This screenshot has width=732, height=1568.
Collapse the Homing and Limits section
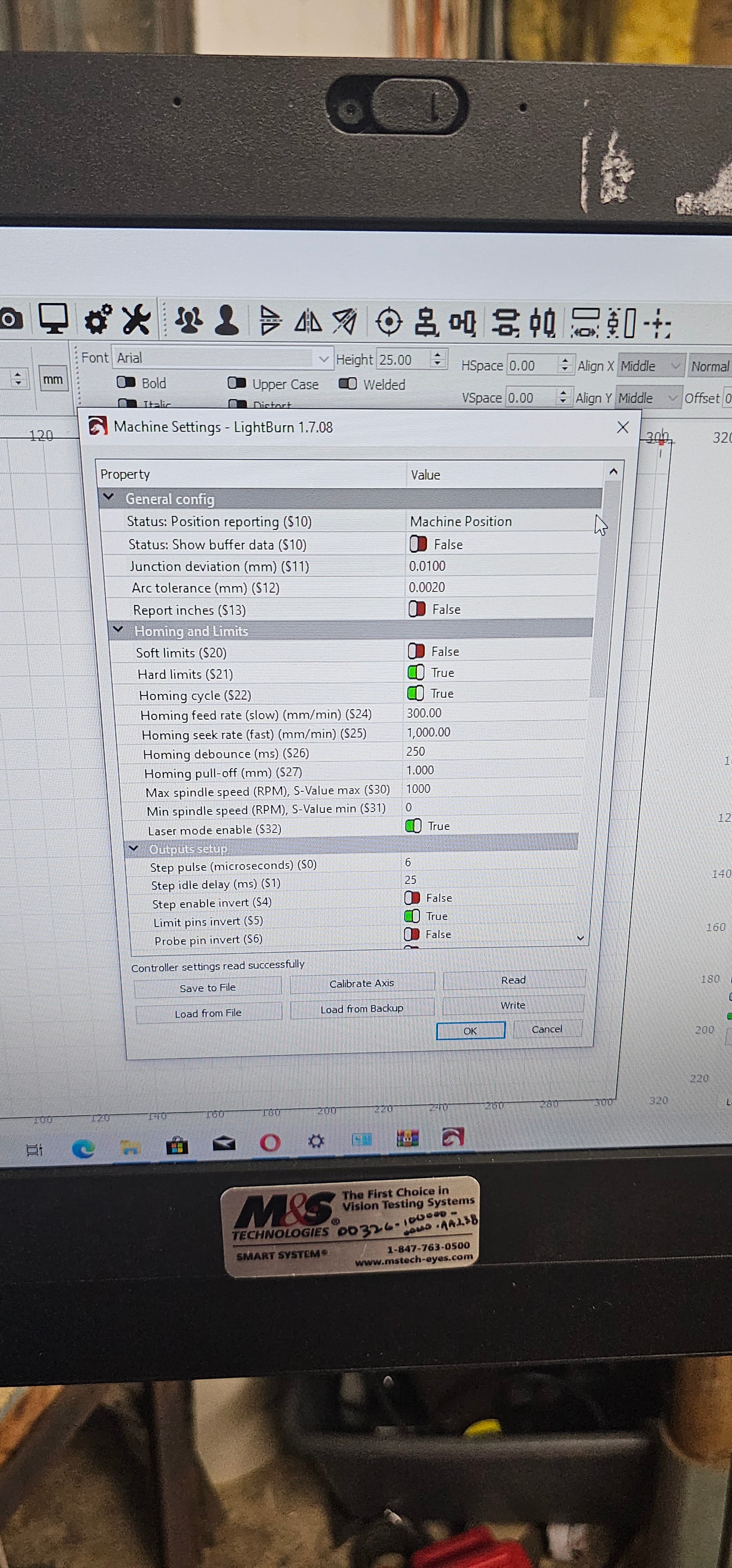coord(118,630)
